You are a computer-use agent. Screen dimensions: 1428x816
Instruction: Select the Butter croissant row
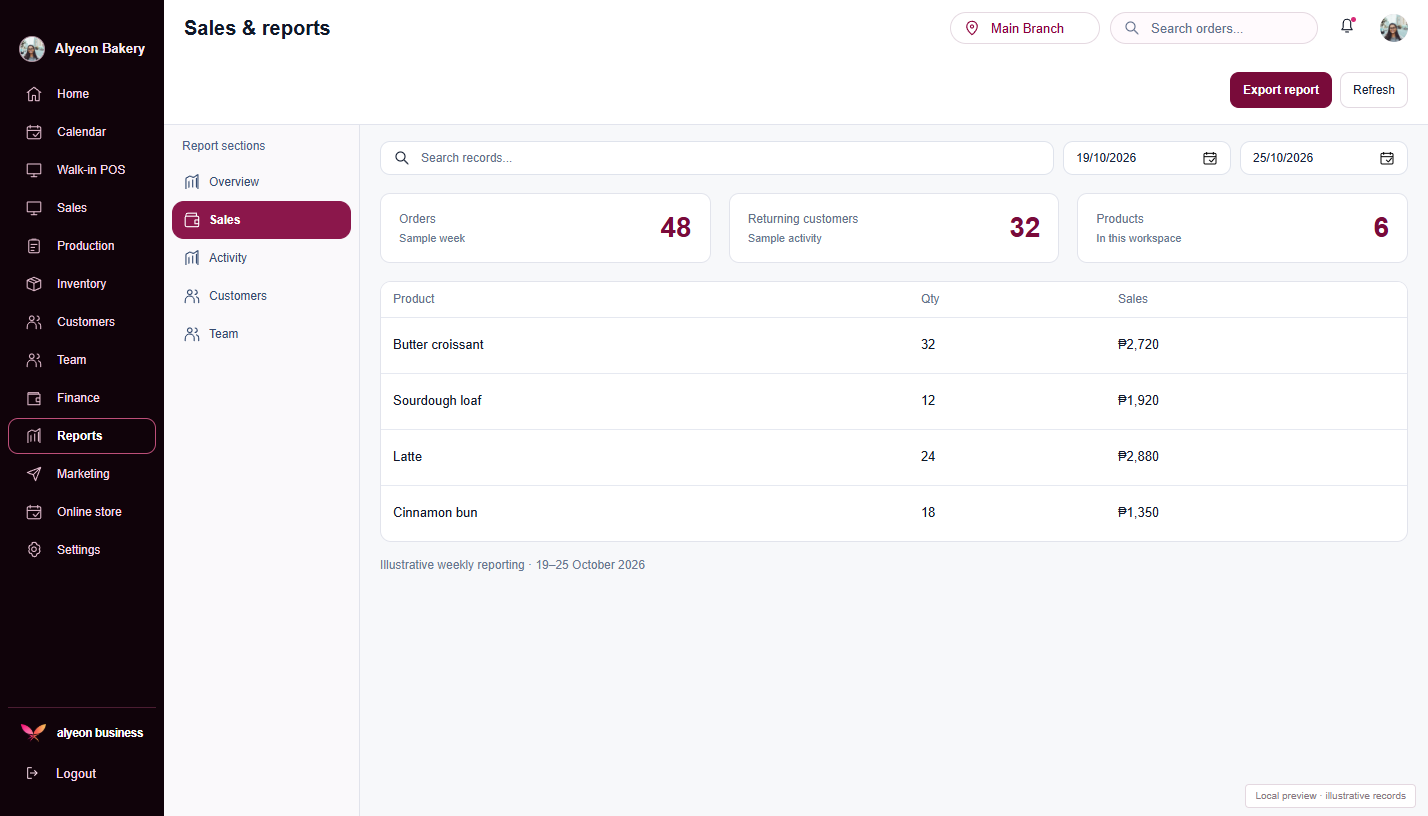[x=894, y=345]
